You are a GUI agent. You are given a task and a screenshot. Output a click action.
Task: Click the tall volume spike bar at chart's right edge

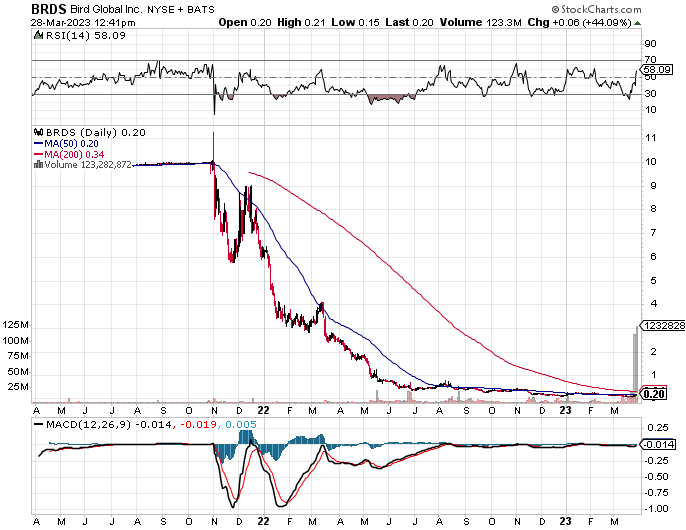click(x=635, y=364)
